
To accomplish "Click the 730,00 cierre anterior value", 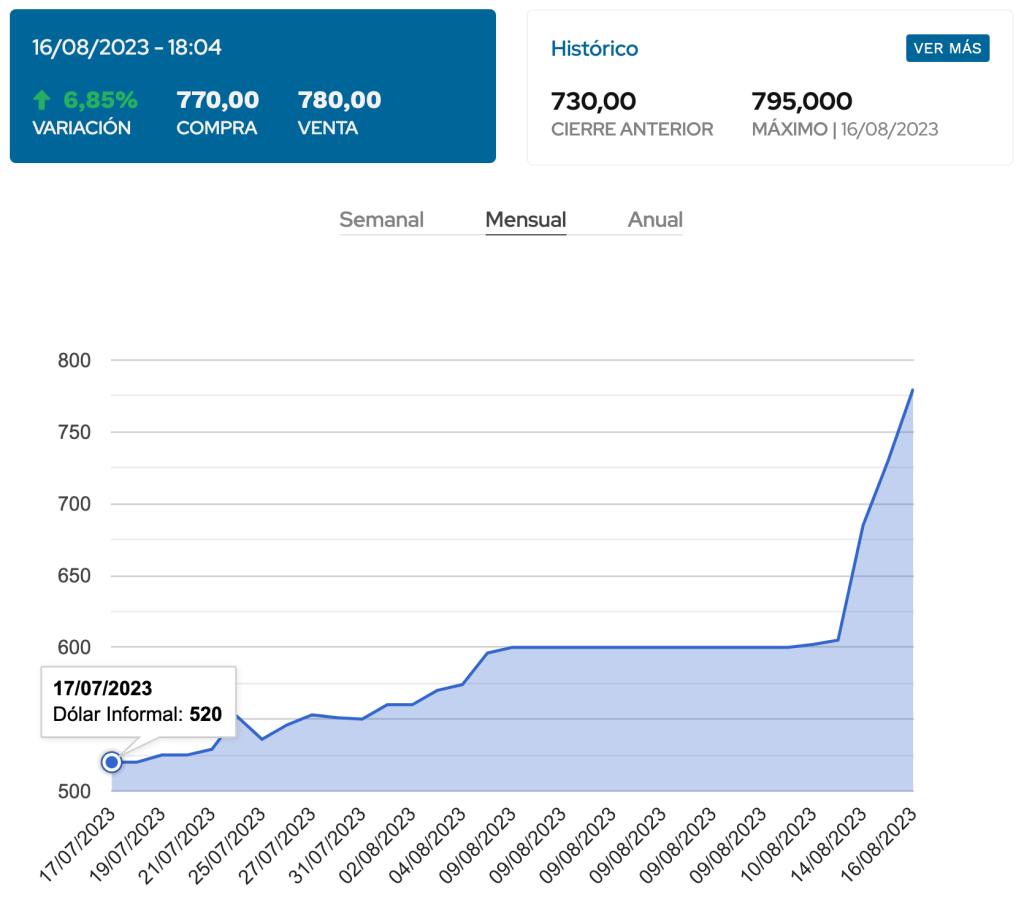I will tap(594, 101).
